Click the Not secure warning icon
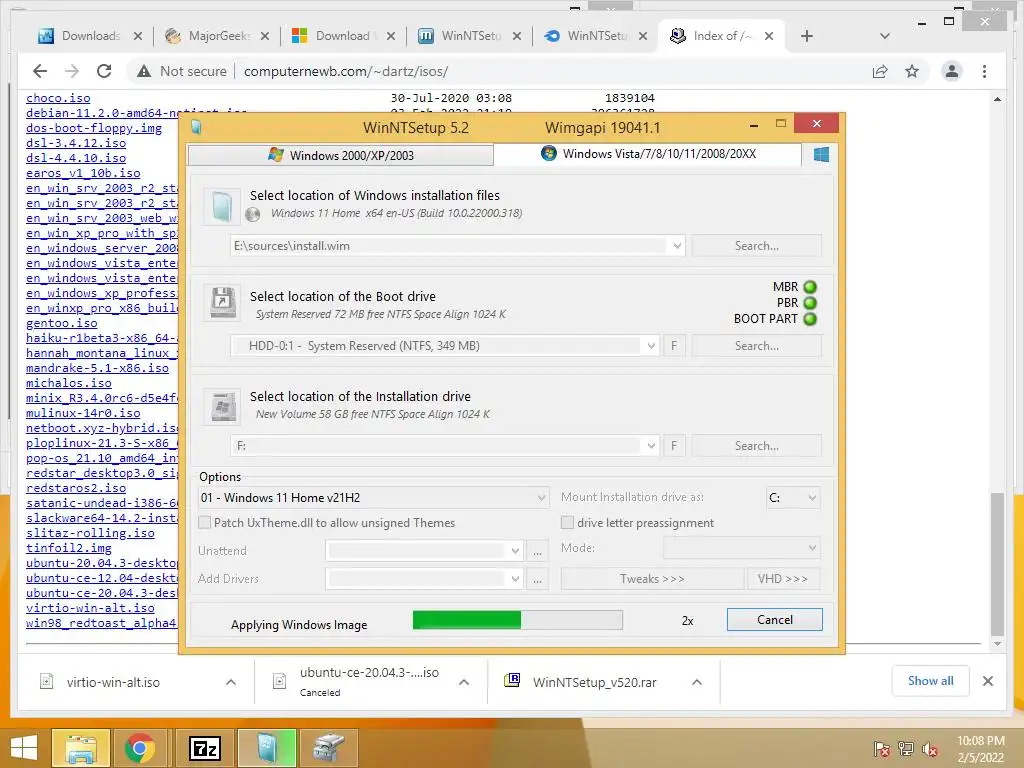1024x768 pixels. click(144, 71)
